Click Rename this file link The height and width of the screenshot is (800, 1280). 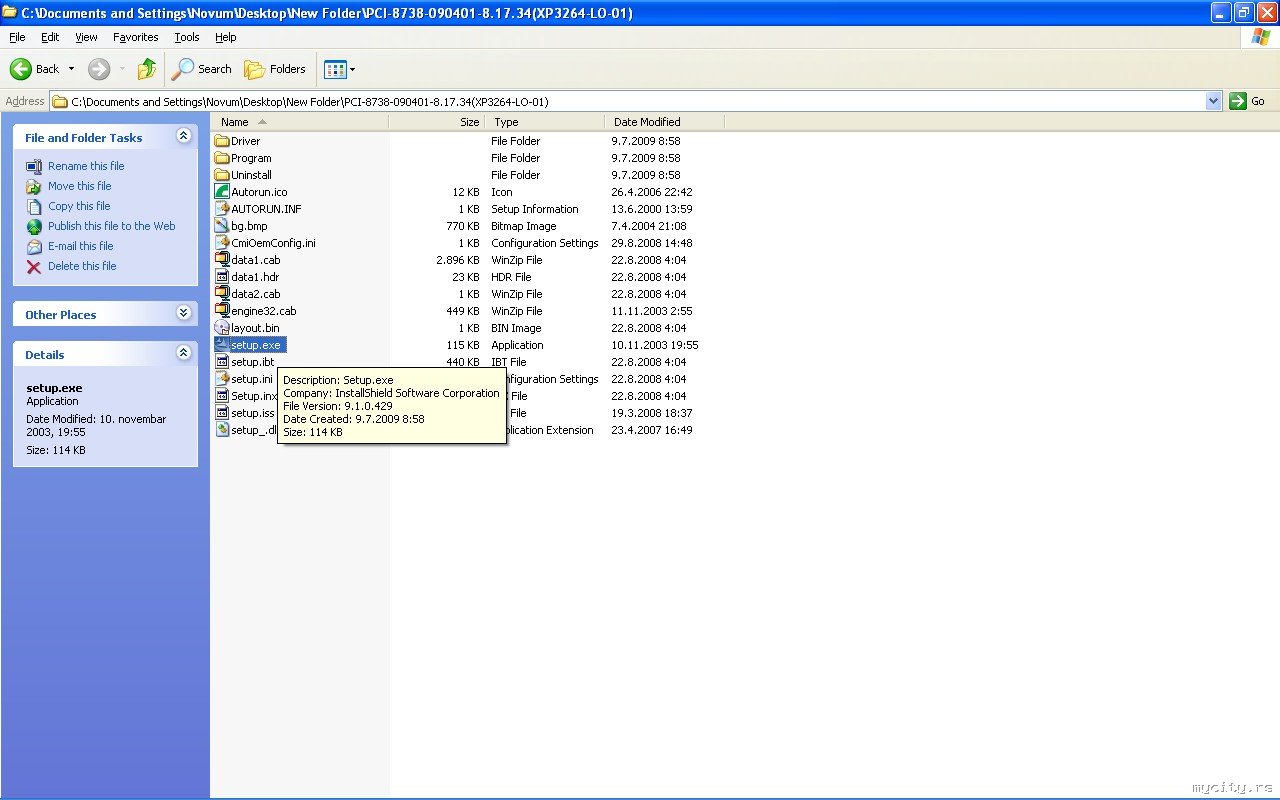coord(86,166)
